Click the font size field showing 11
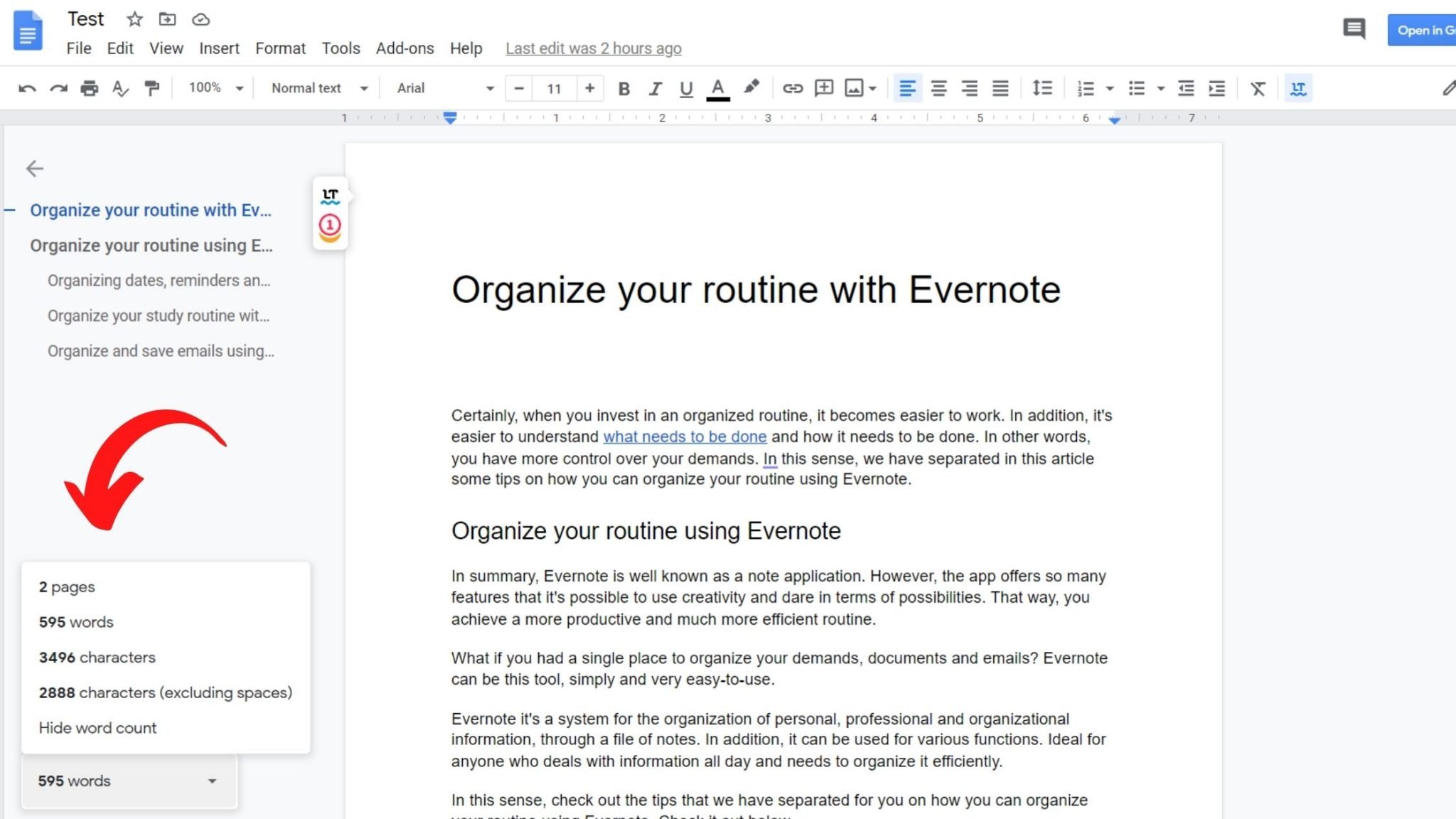This screenshot has height=819, width=1456. 554,88
